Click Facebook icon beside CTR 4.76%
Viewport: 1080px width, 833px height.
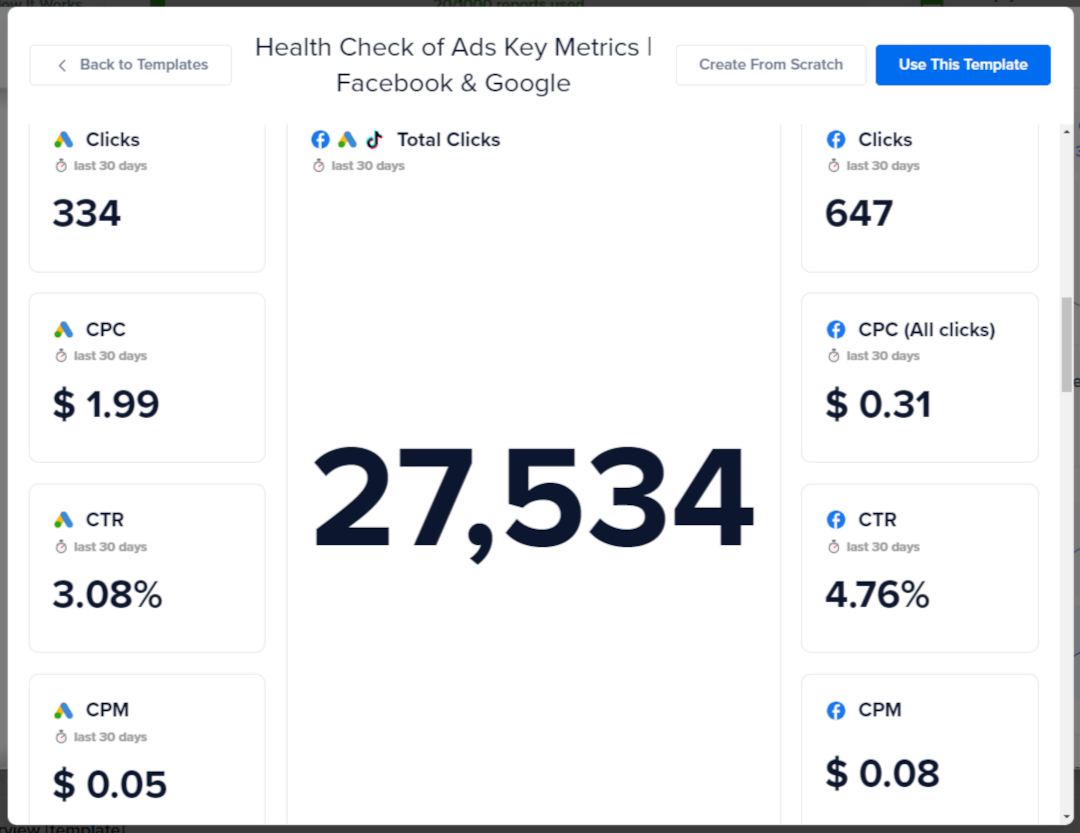[x=835, y=520]
